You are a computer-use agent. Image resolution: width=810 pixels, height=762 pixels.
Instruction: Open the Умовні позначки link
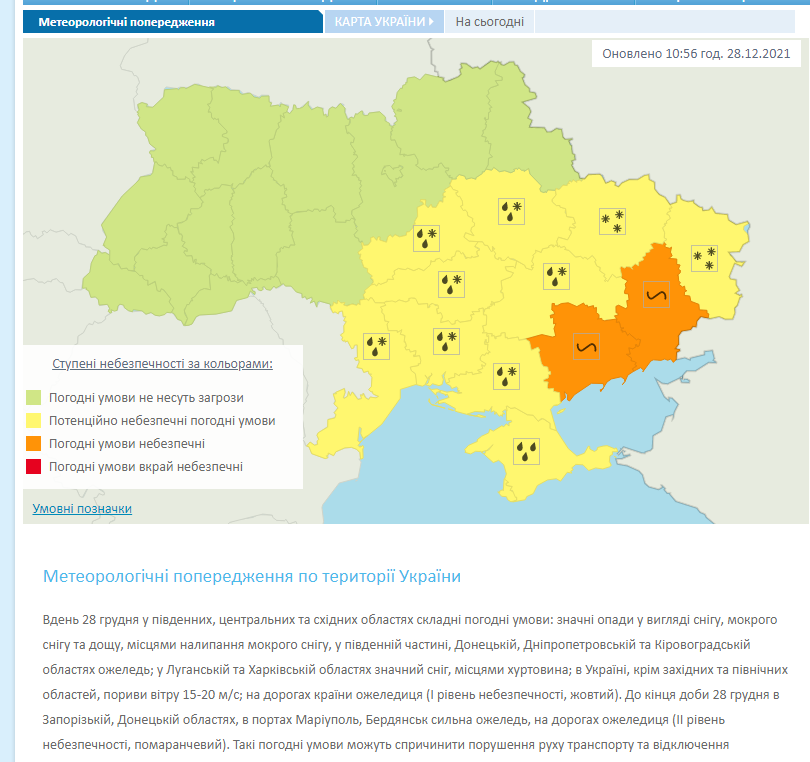(82, 508)
